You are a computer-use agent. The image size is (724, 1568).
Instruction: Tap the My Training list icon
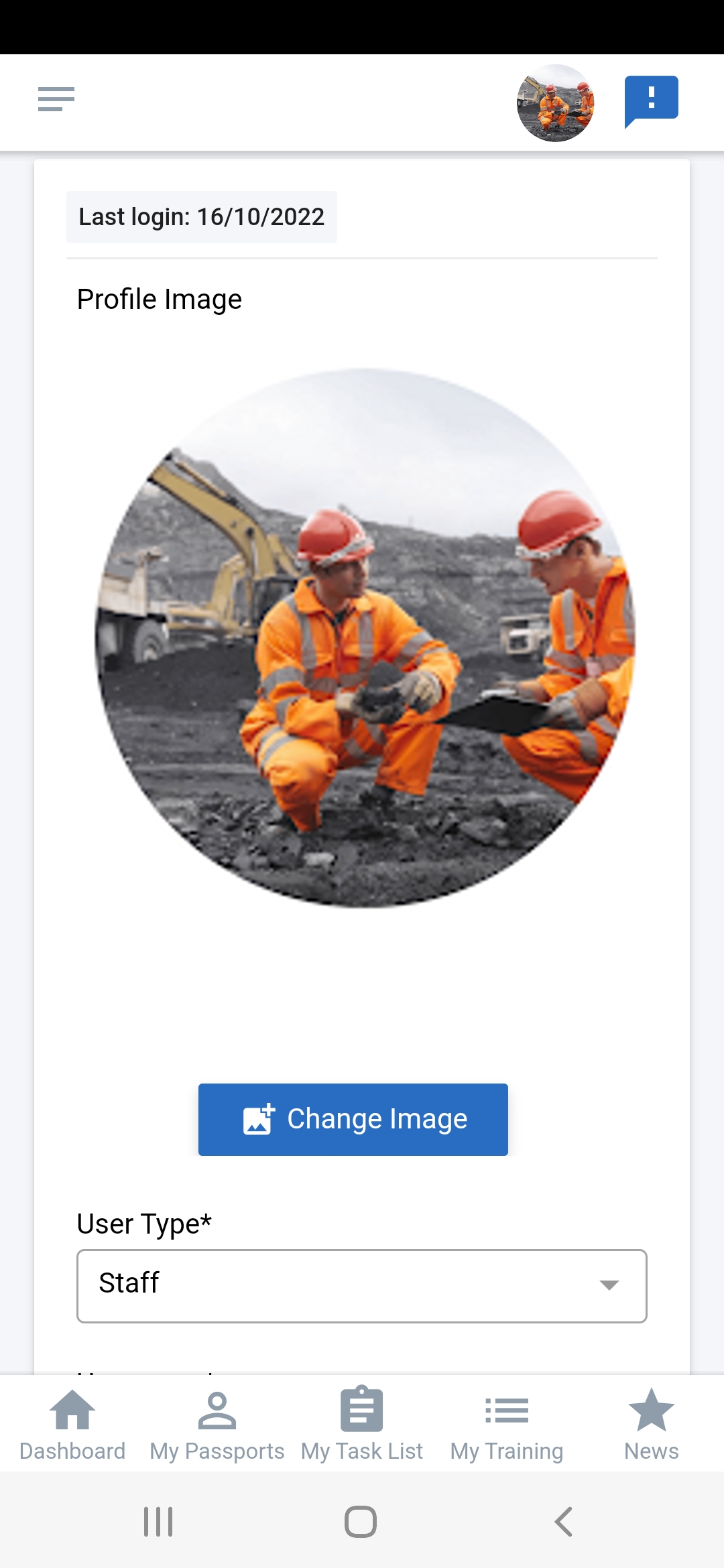[507, 1410]
